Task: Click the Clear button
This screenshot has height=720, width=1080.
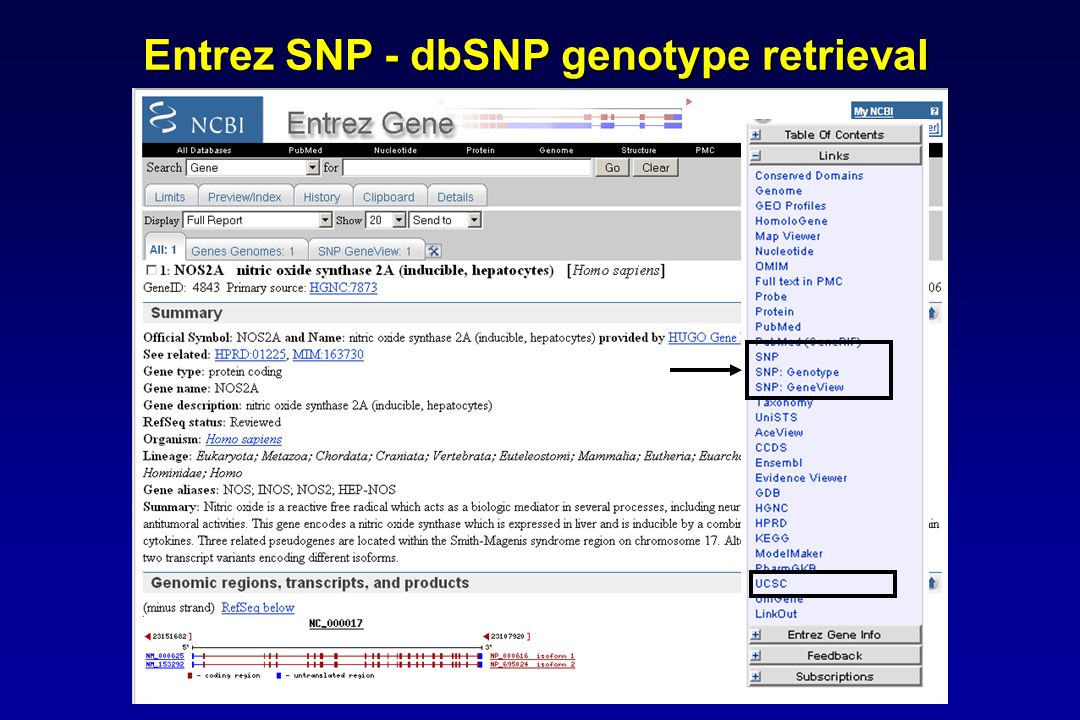Action: coord(656,167)
